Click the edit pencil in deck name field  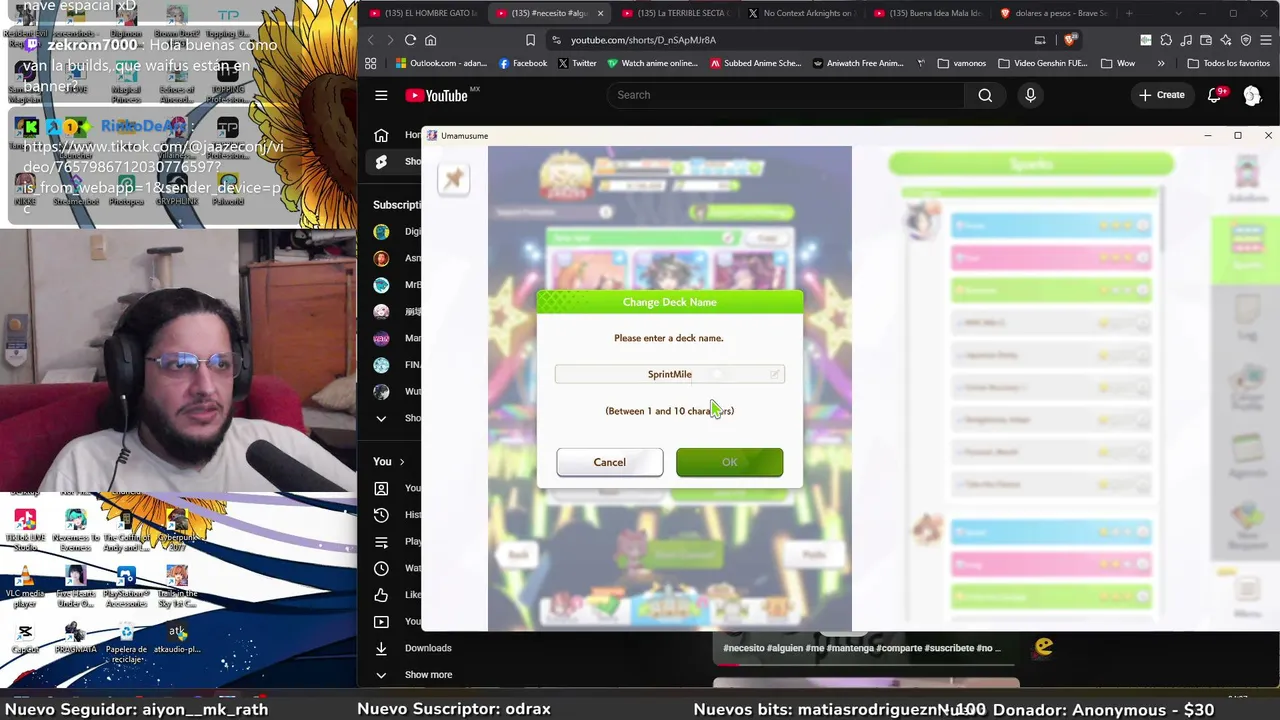pos(774,374)
